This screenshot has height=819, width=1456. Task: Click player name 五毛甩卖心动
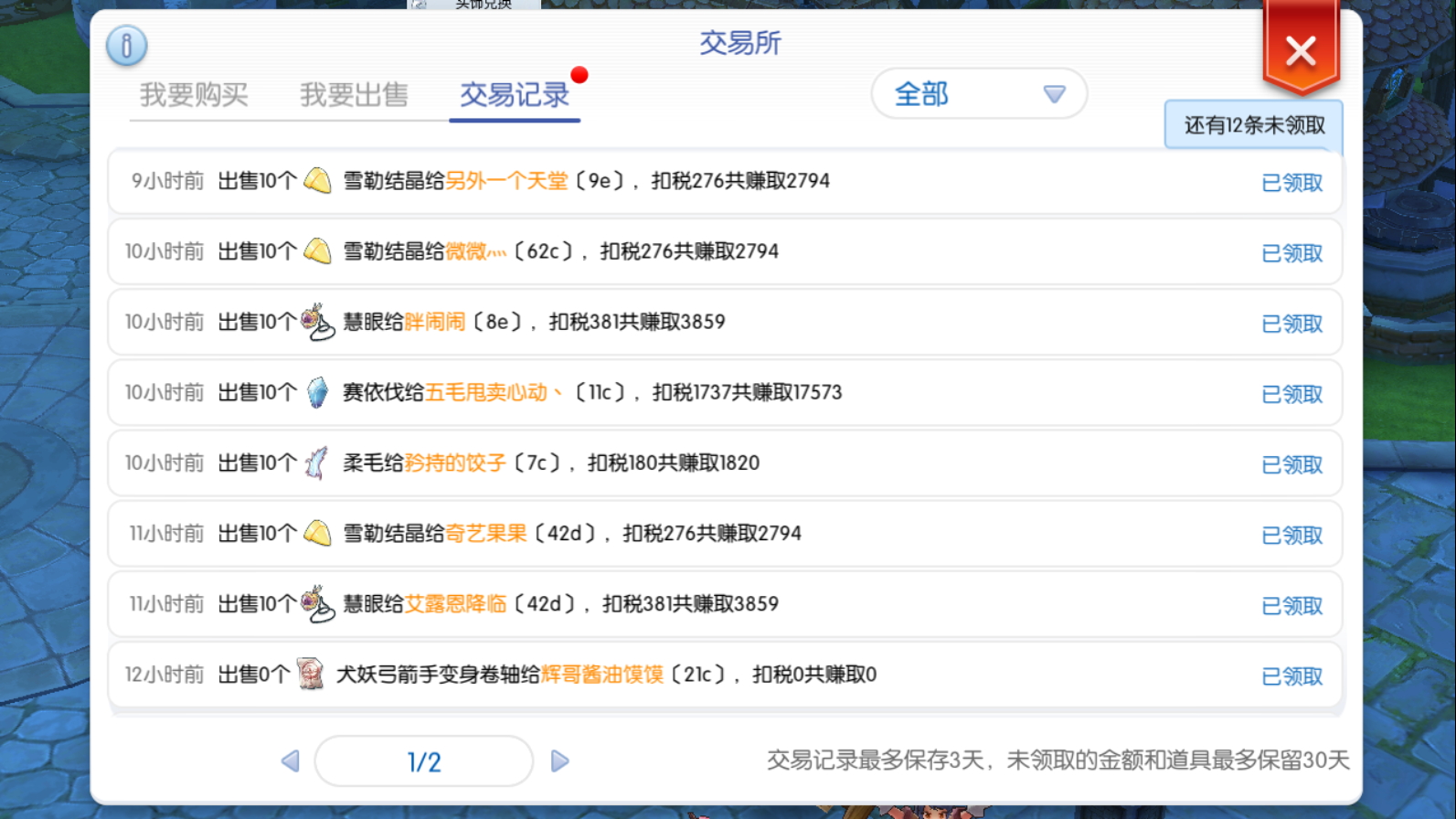coord(486,392)
